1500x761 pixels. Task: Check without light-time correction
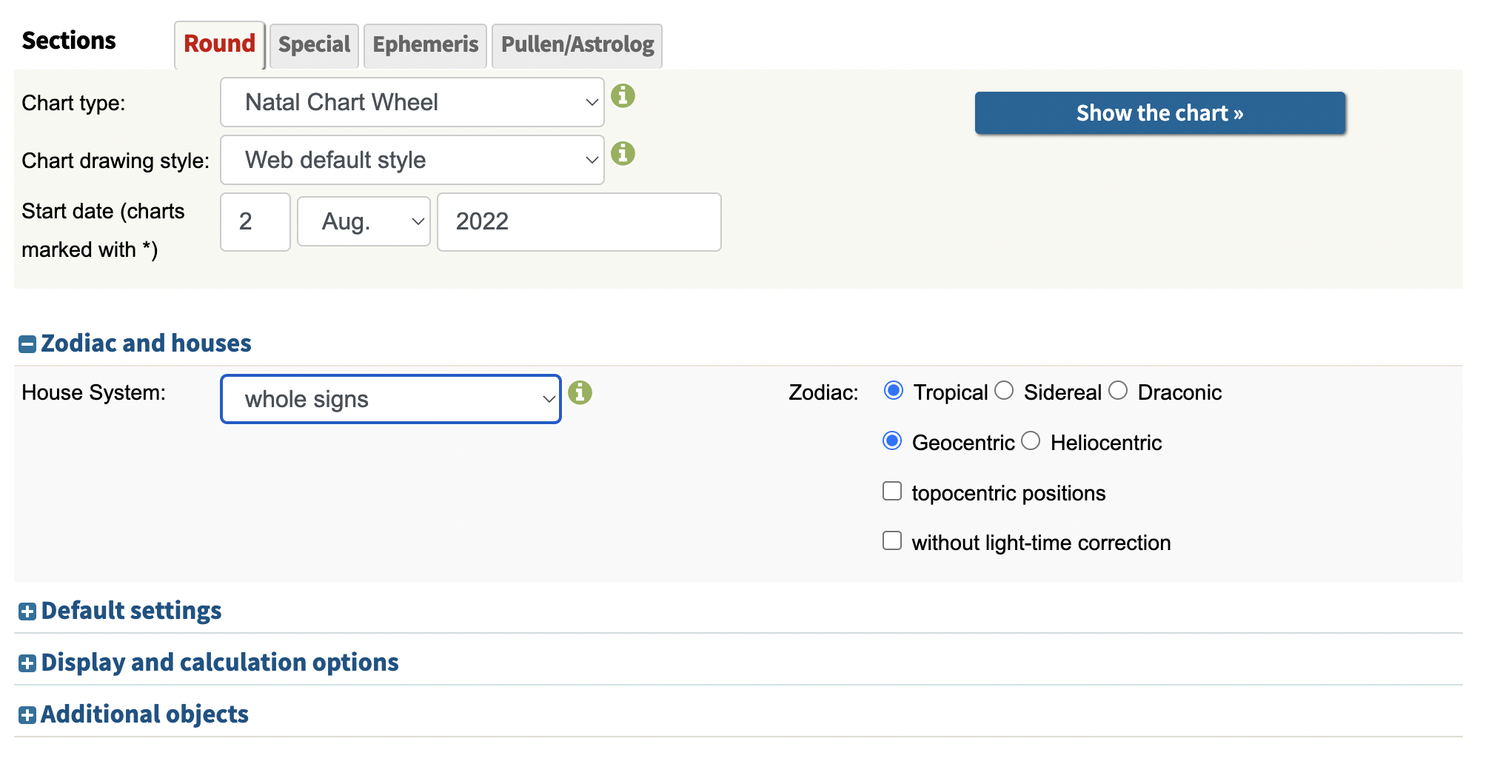(x=892, y=541)
